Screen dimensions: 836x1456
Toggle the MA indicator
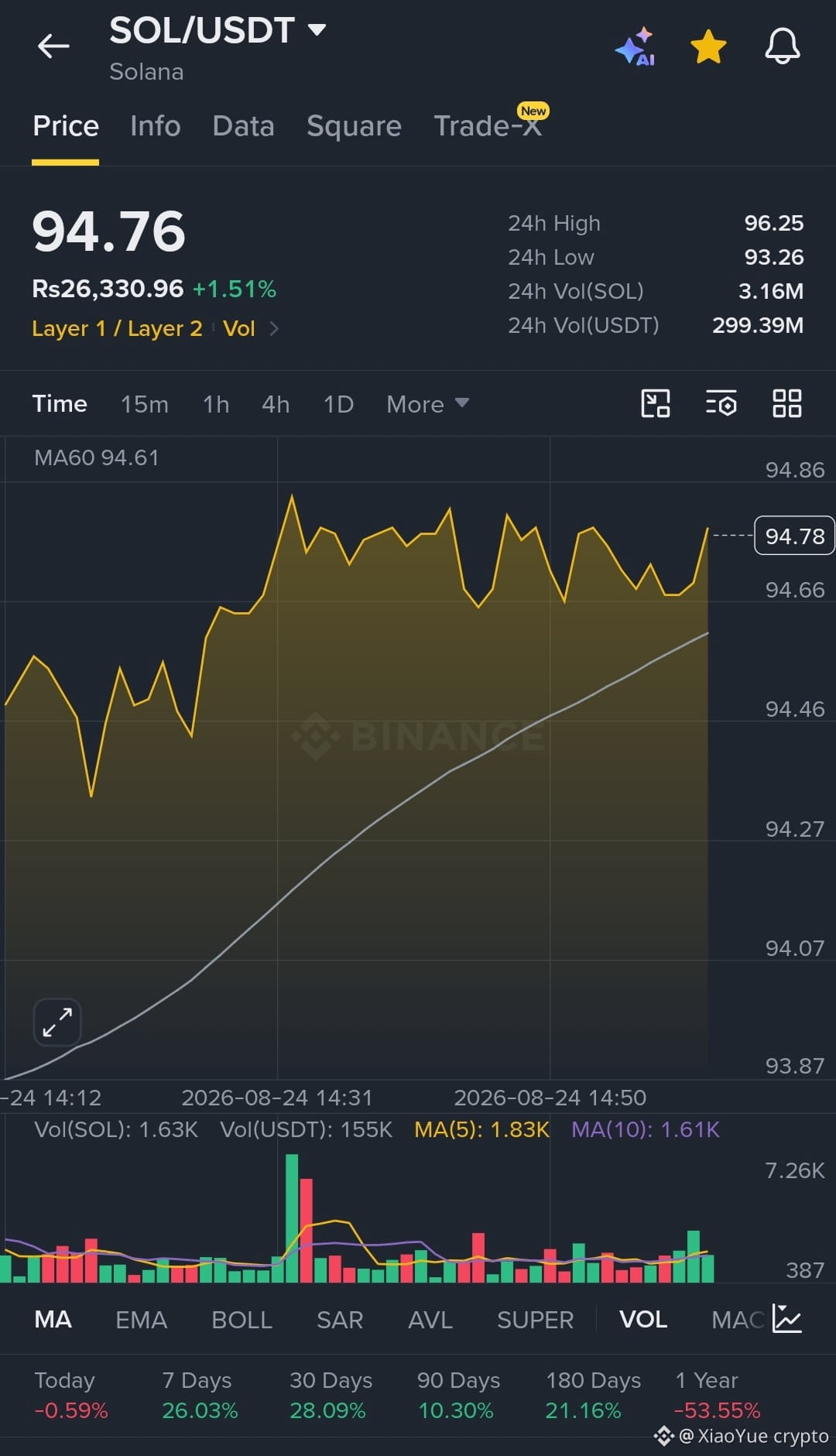pos(53,1320)
